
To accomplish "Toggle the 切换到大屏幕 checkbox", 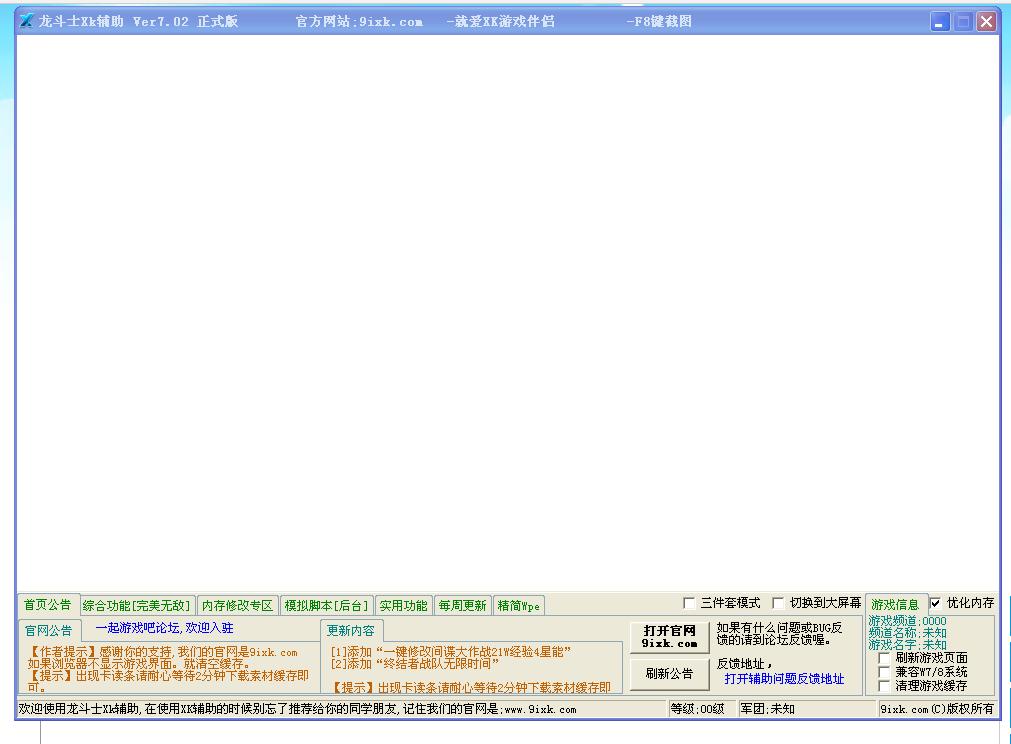I will 778,603.
